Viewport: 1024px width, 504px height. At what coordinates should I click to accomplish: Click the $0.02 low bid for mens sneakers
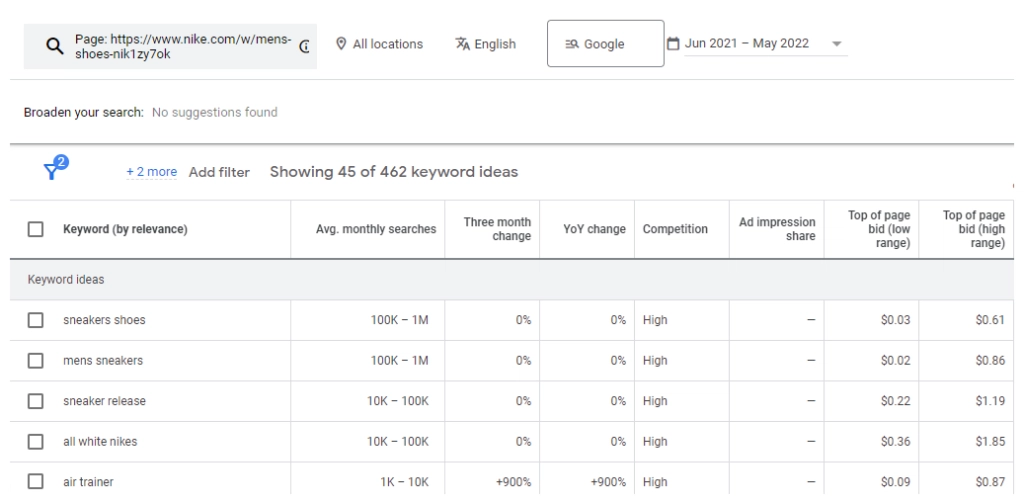coord(895,360)
